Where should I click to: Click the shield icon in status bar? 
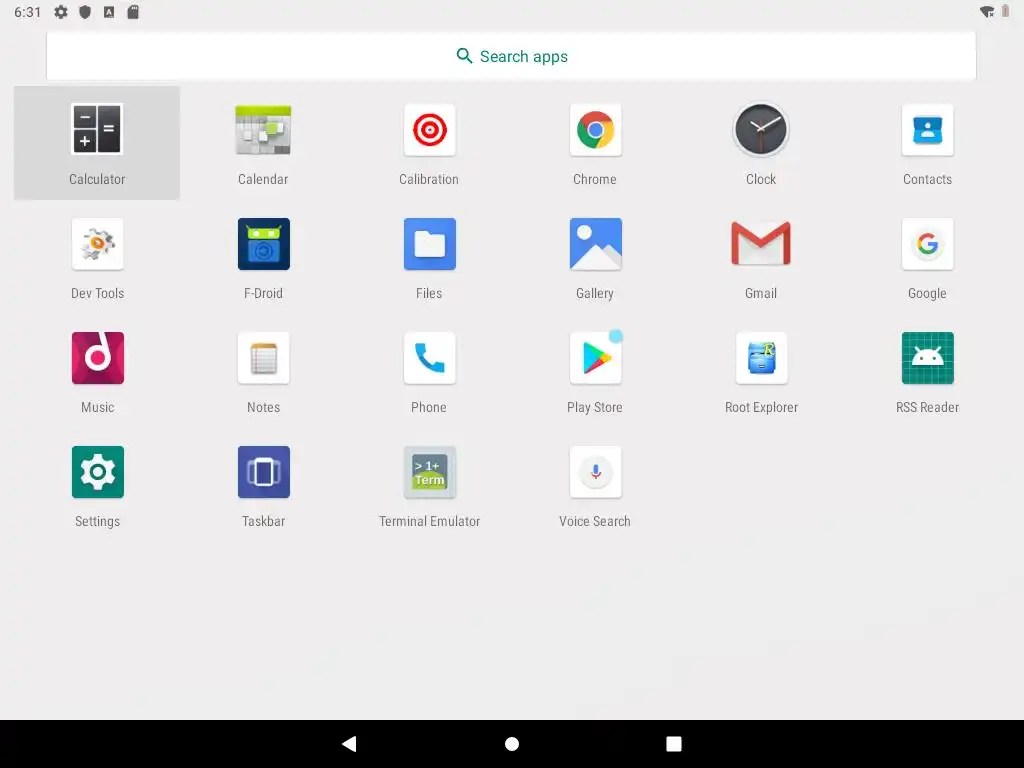85,12
